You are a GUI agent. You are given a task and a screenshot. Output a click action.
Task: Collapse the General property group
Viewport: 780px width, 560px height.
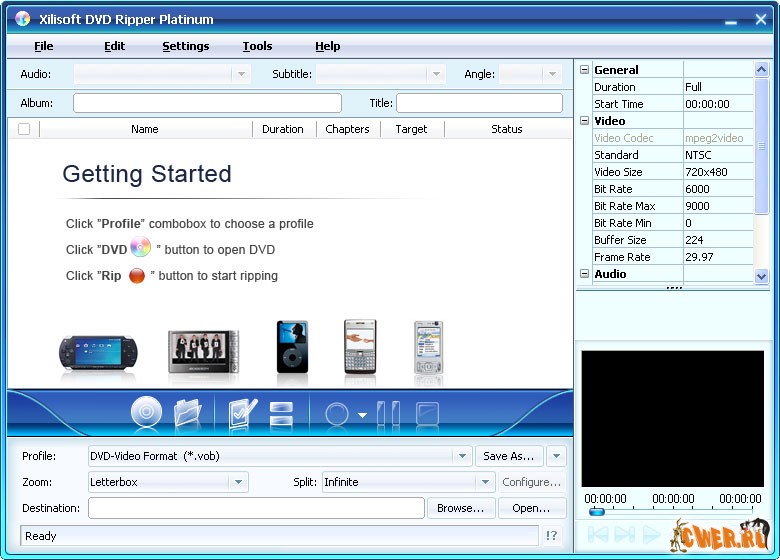pyautogui.click(x=585, y=70)
